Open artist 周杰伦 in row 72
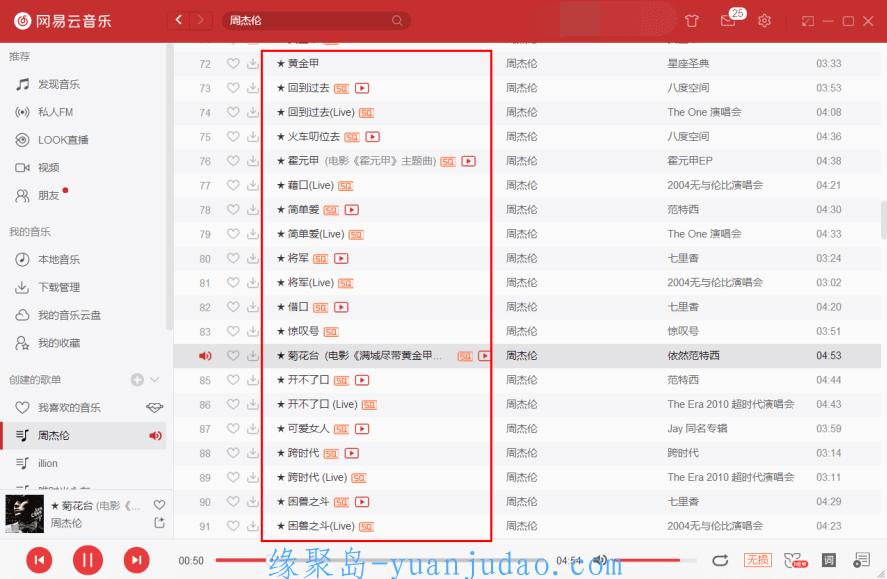This screenshot has height=579, width=887. click(x=522, y=63)
